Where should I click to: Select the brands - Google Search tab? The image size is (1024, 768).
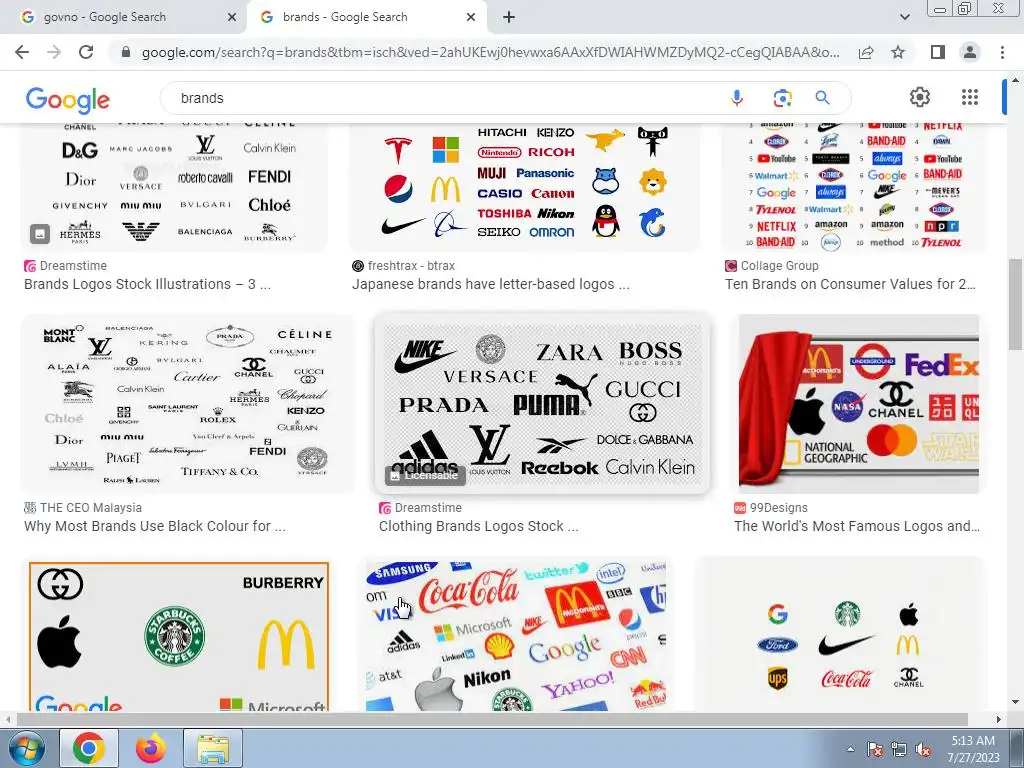pyautogui.click(x=366, y=17)
